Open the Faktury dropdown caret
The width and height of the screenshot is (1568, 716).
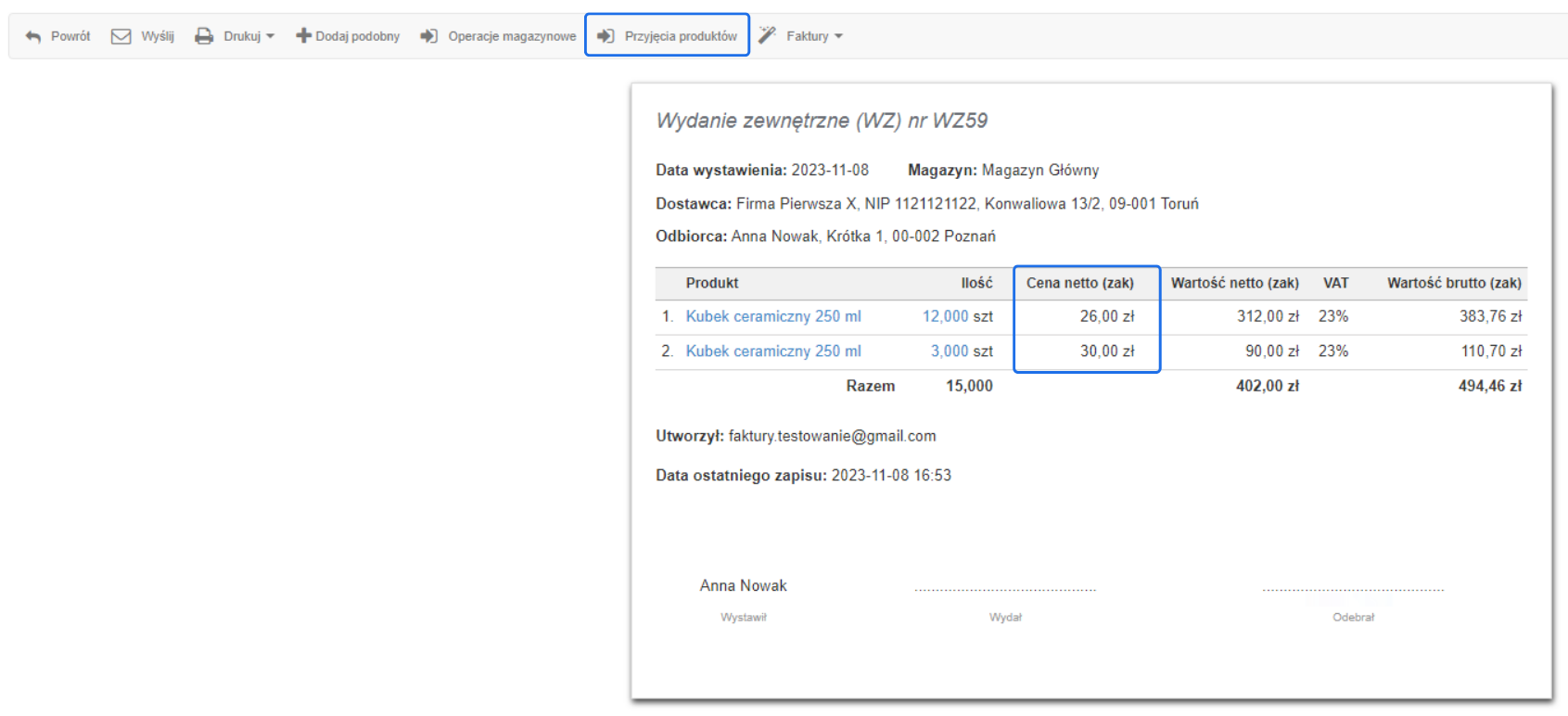click(x=838, y=36)
